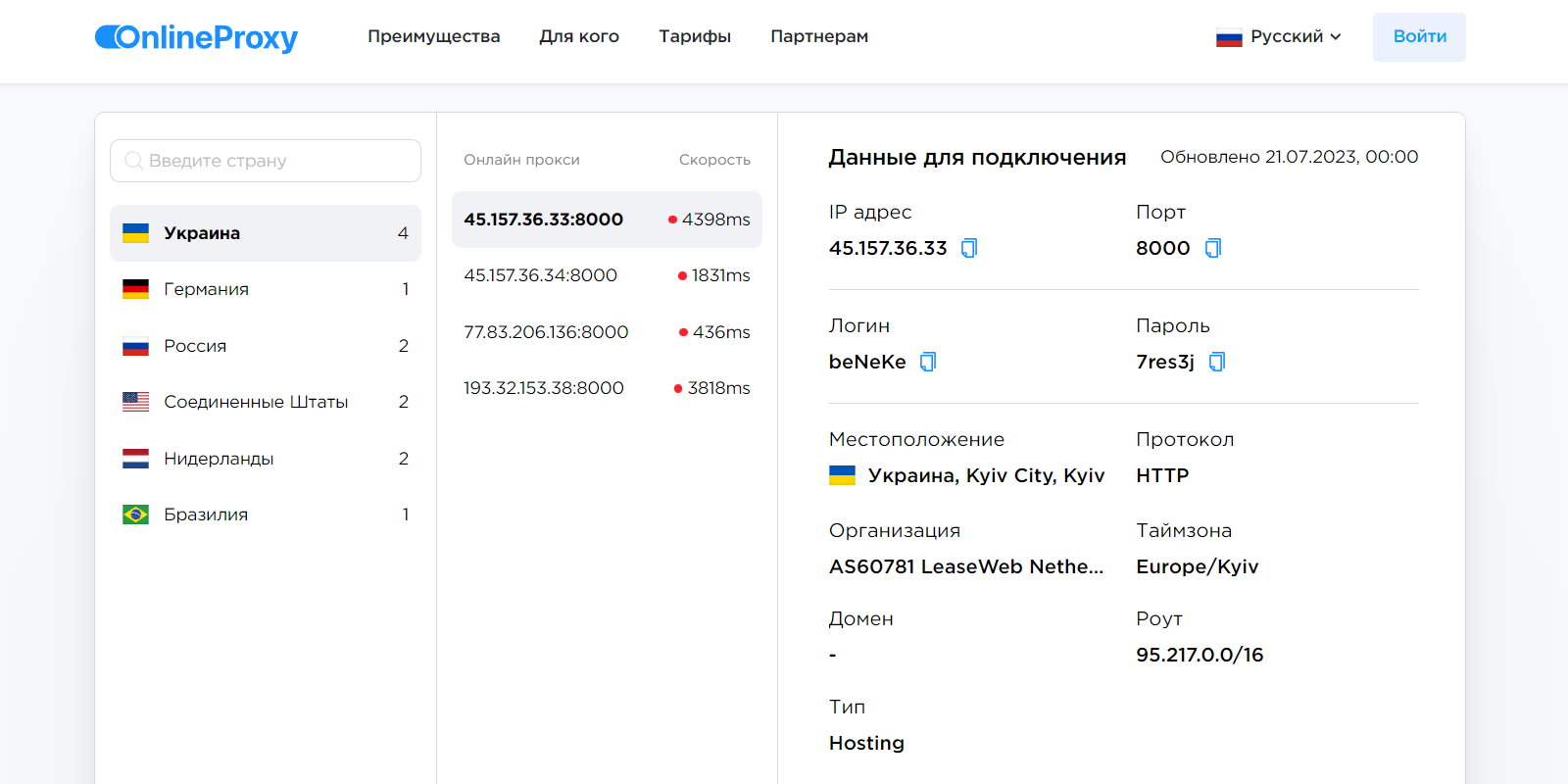Go to the Тарифы section
Image resolution: width=1568 pixels, height=784 pixels.
694,37
